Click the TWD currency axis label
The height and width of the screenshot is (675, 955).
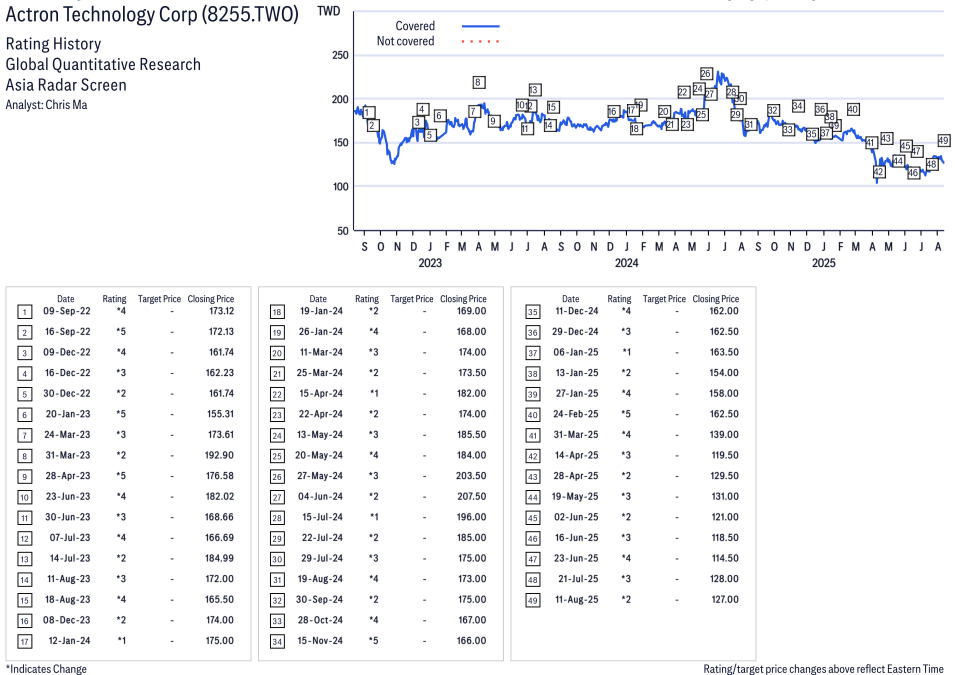pos(329,12)
